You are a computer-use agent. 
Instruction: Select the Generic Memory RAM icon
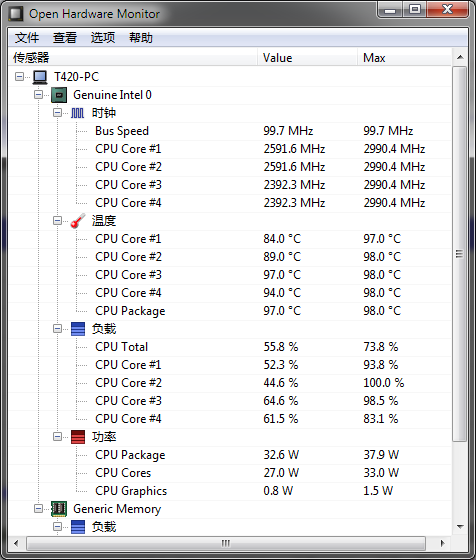[x=59, y=509]
